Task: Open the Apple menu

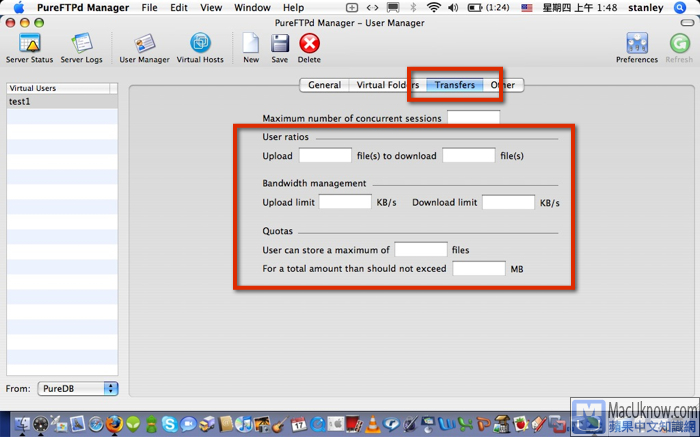Action: point(19,8)
